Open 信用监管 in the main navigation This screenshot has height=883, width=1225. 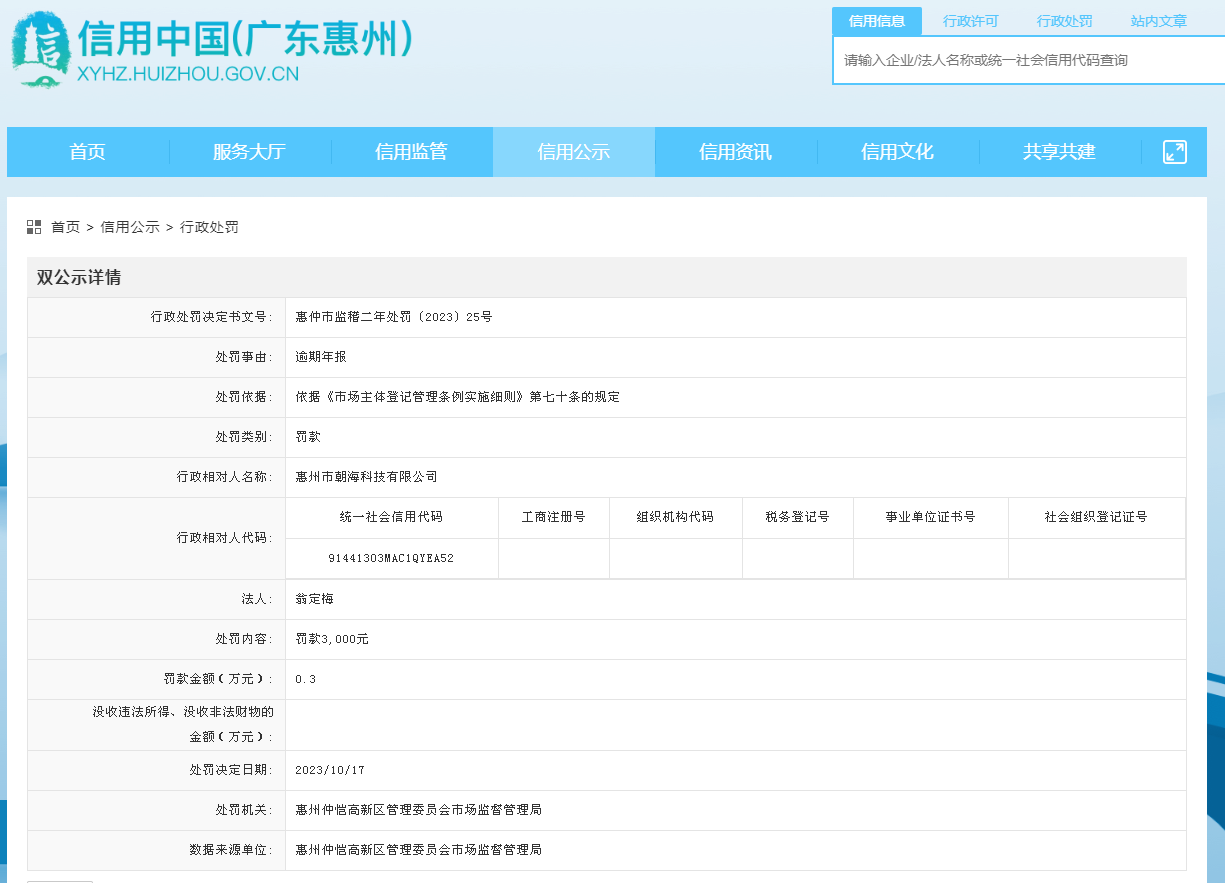pyautogui.click(x=411, y=152)
